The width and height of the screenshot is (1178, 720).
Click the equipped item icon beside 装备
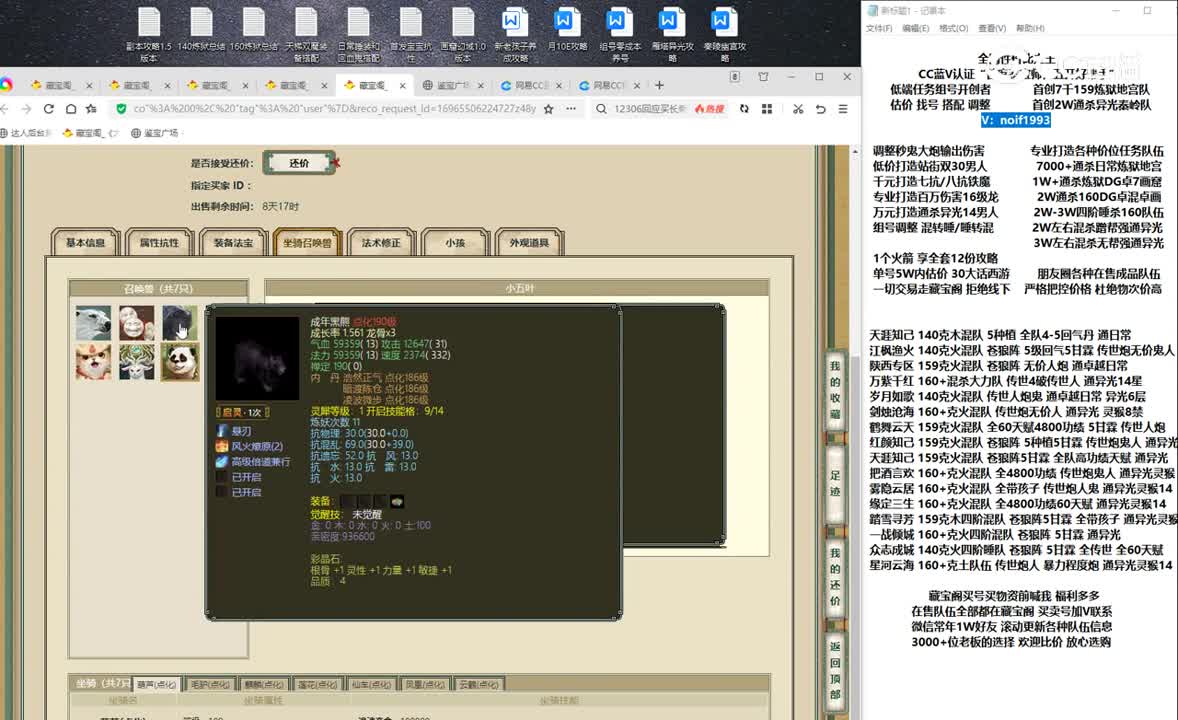pyautogui.click(x=397, y=501)
